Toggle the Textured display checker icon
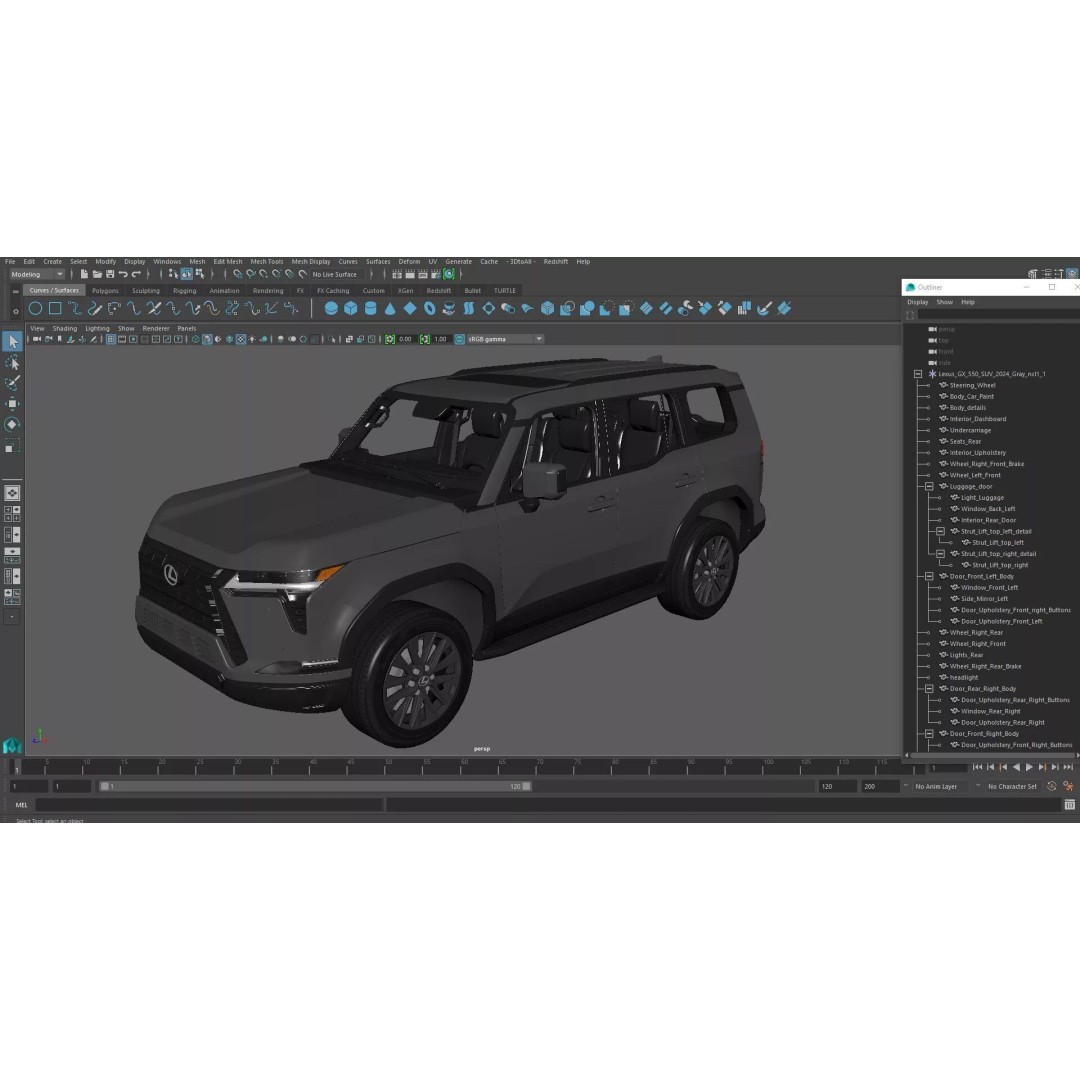 click(241, 339)
